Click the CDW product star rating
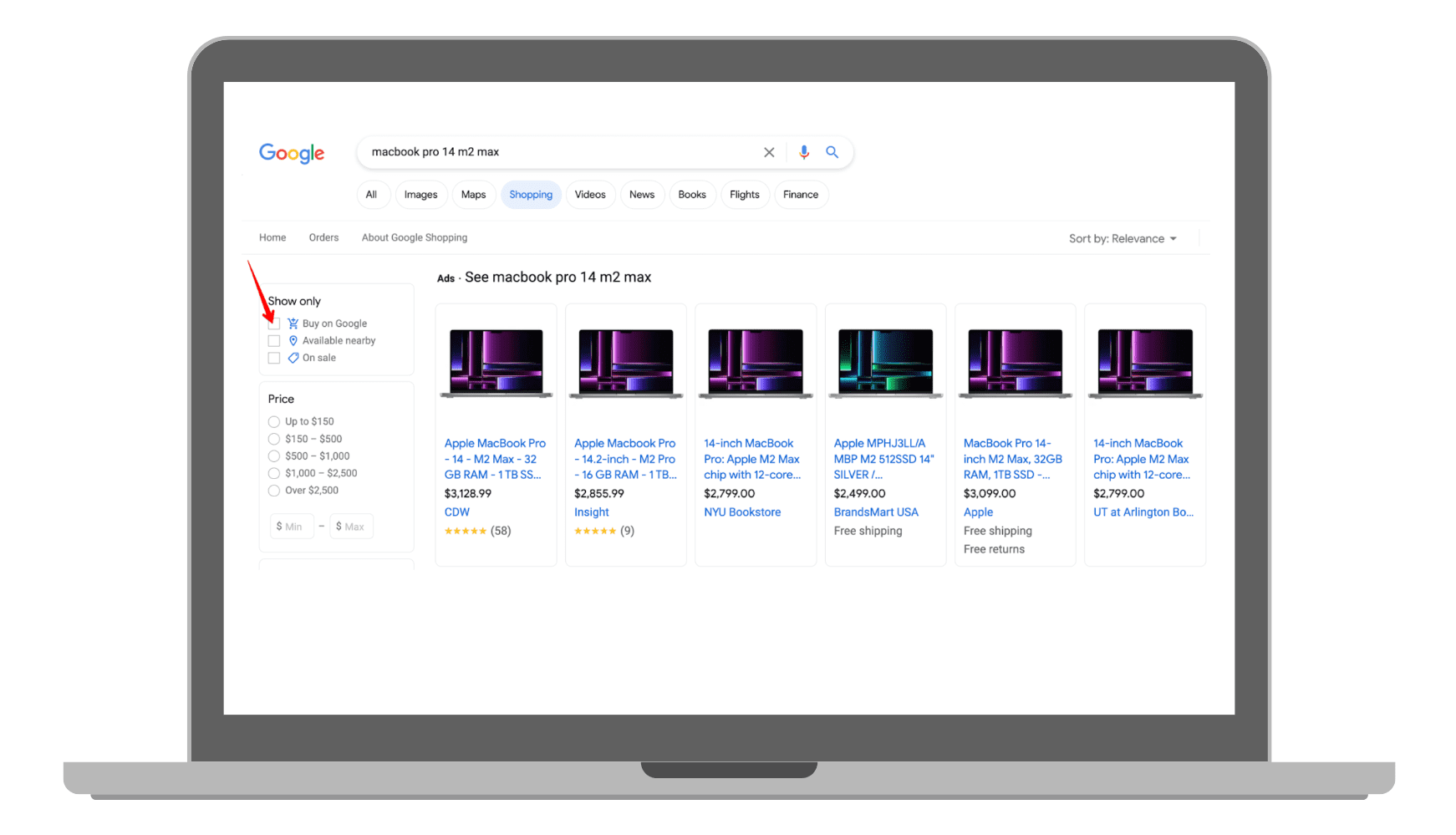Screen dimensions: 1456x835 [466, 531]
